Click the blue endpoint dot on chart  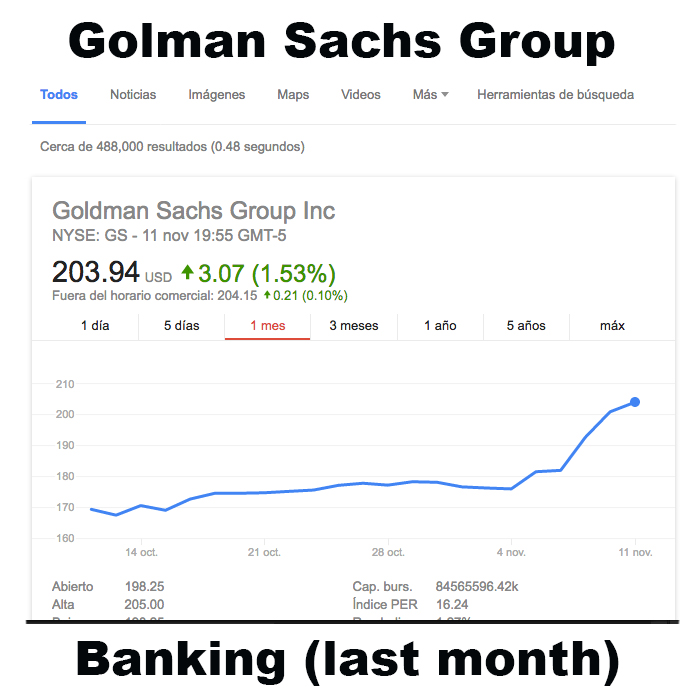pos(635,402)
